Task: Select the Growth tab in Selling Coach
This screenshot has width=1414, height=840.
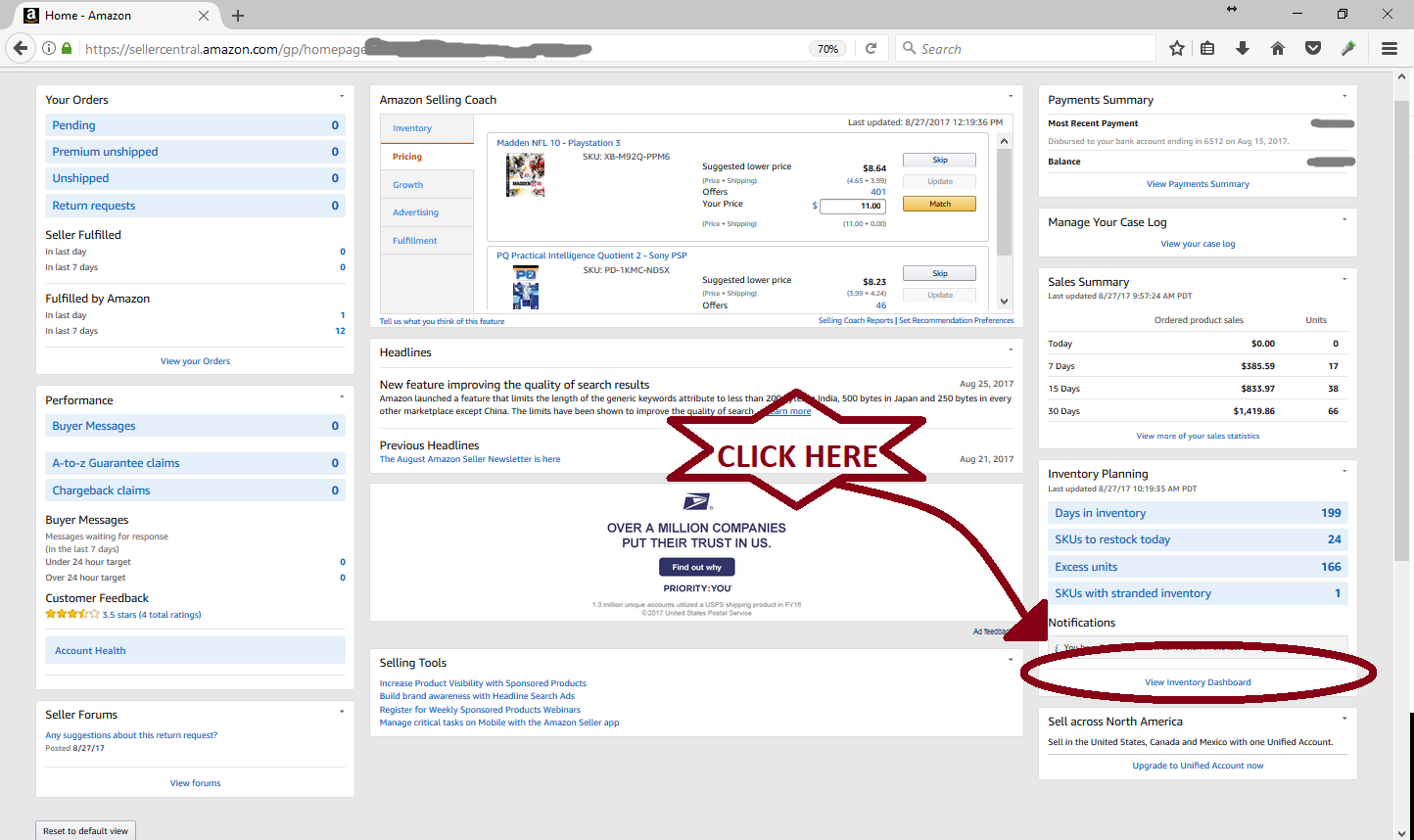Action: [427, 185]
